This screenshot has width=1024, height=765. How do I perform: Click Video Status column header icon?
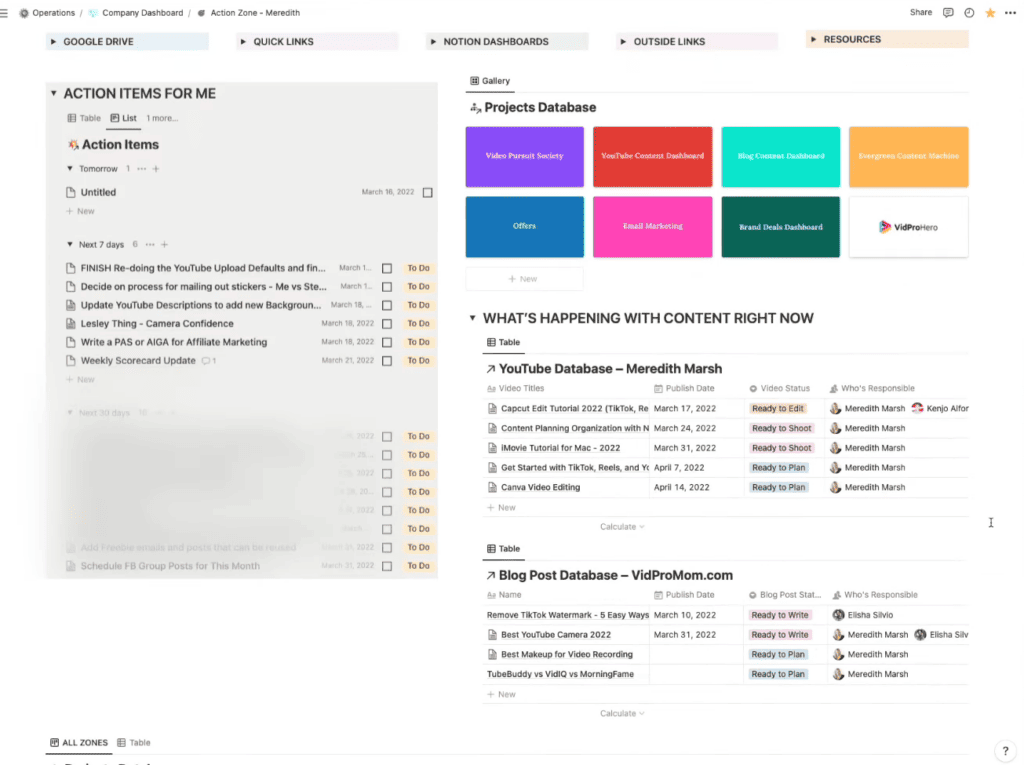click(x=753, y=389)
